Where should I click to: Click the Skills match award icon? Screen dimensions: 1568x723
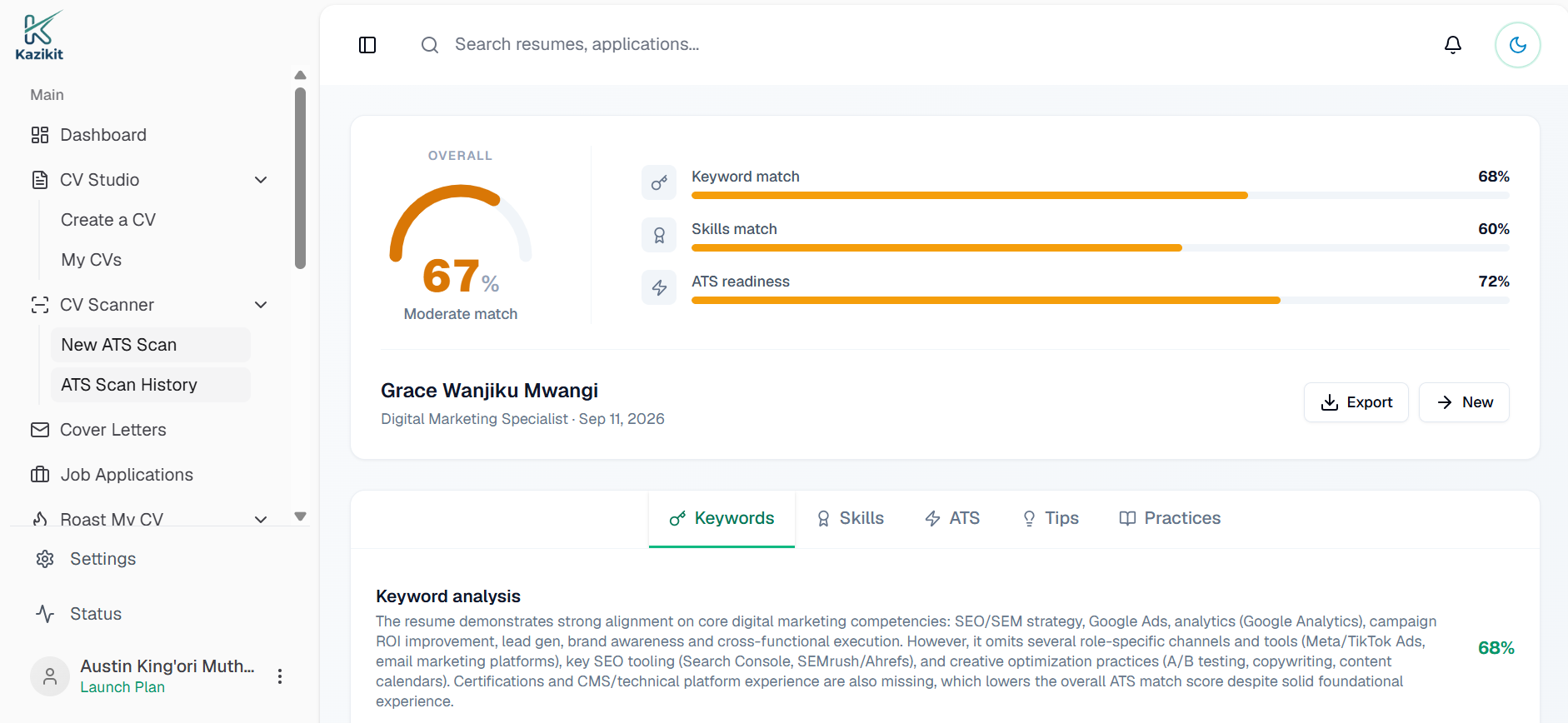click(659, 235)
